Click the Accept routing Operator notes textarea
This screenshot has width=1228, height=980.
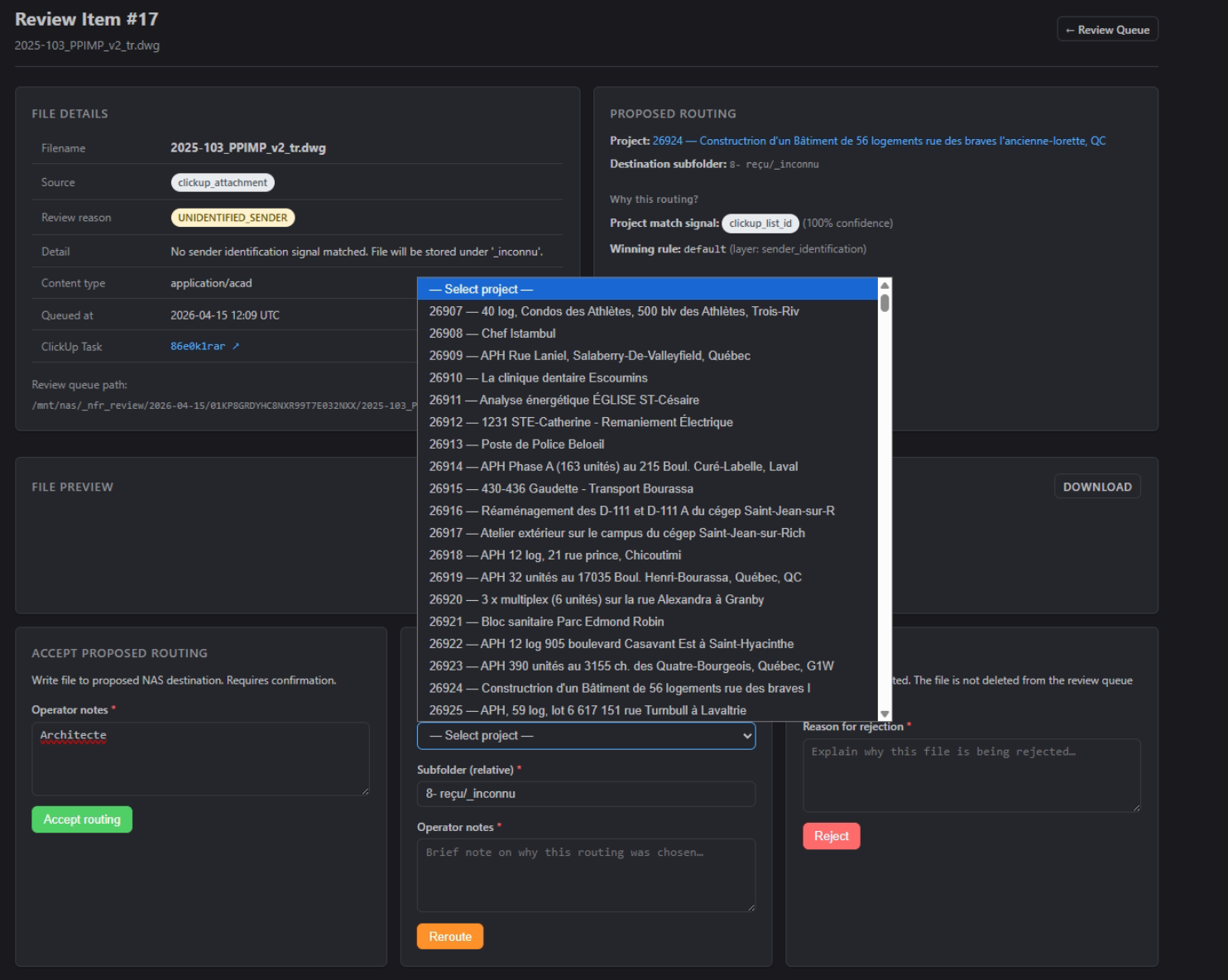click(x=200, y=758)
